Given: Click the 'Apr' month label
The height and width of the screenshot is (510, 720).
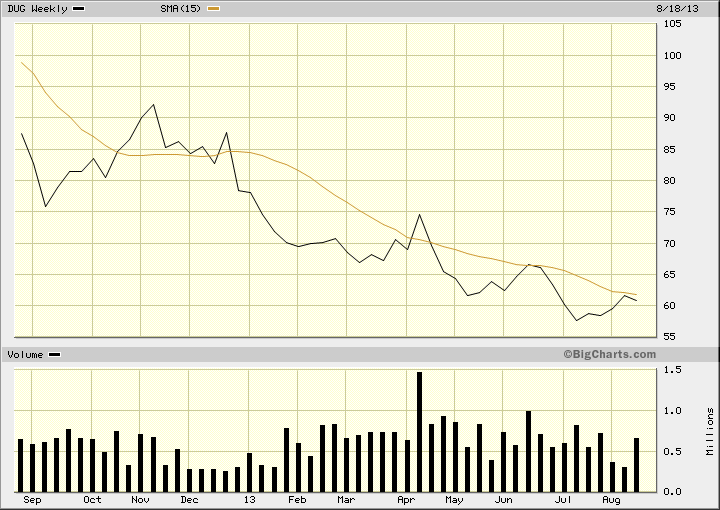Looking at the screenshot, I should click(x=406, y=500).
